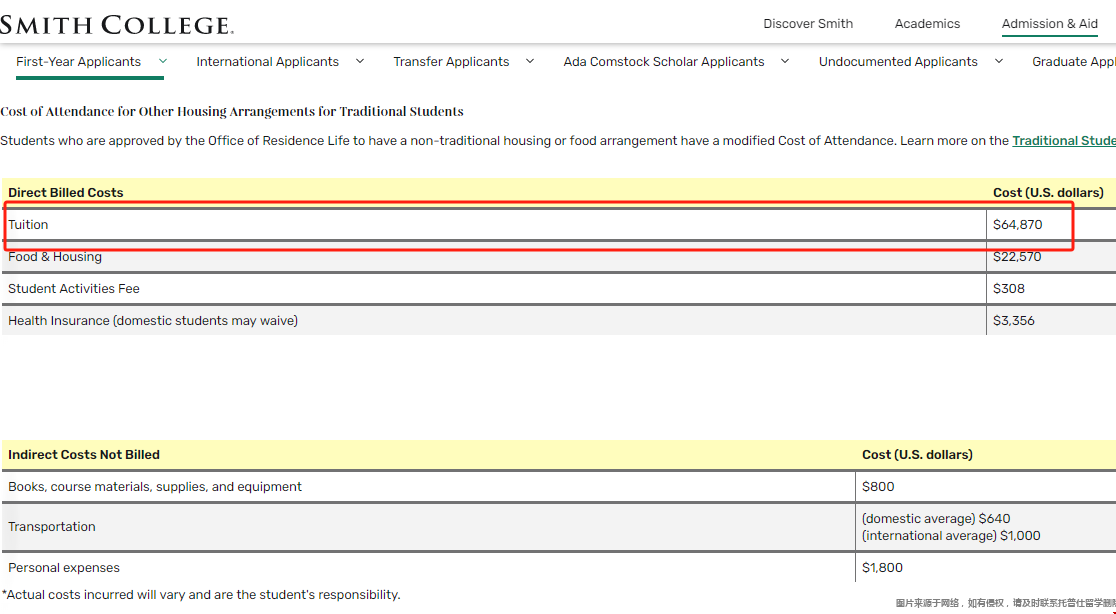Select the paragraph about Office of Residence Life

pyautogui.click(x=558, y=141)
